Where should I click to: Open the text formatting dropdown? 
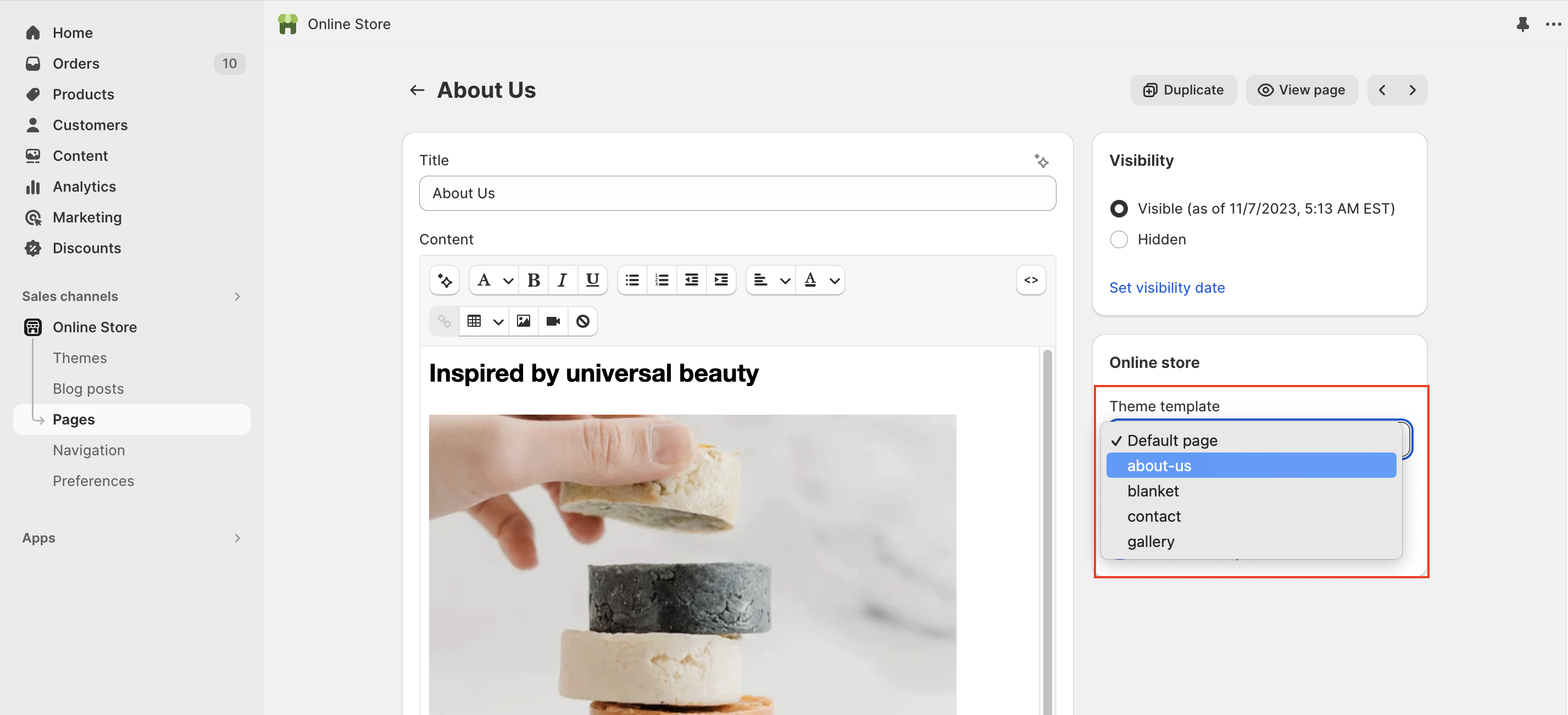[494, 281]
